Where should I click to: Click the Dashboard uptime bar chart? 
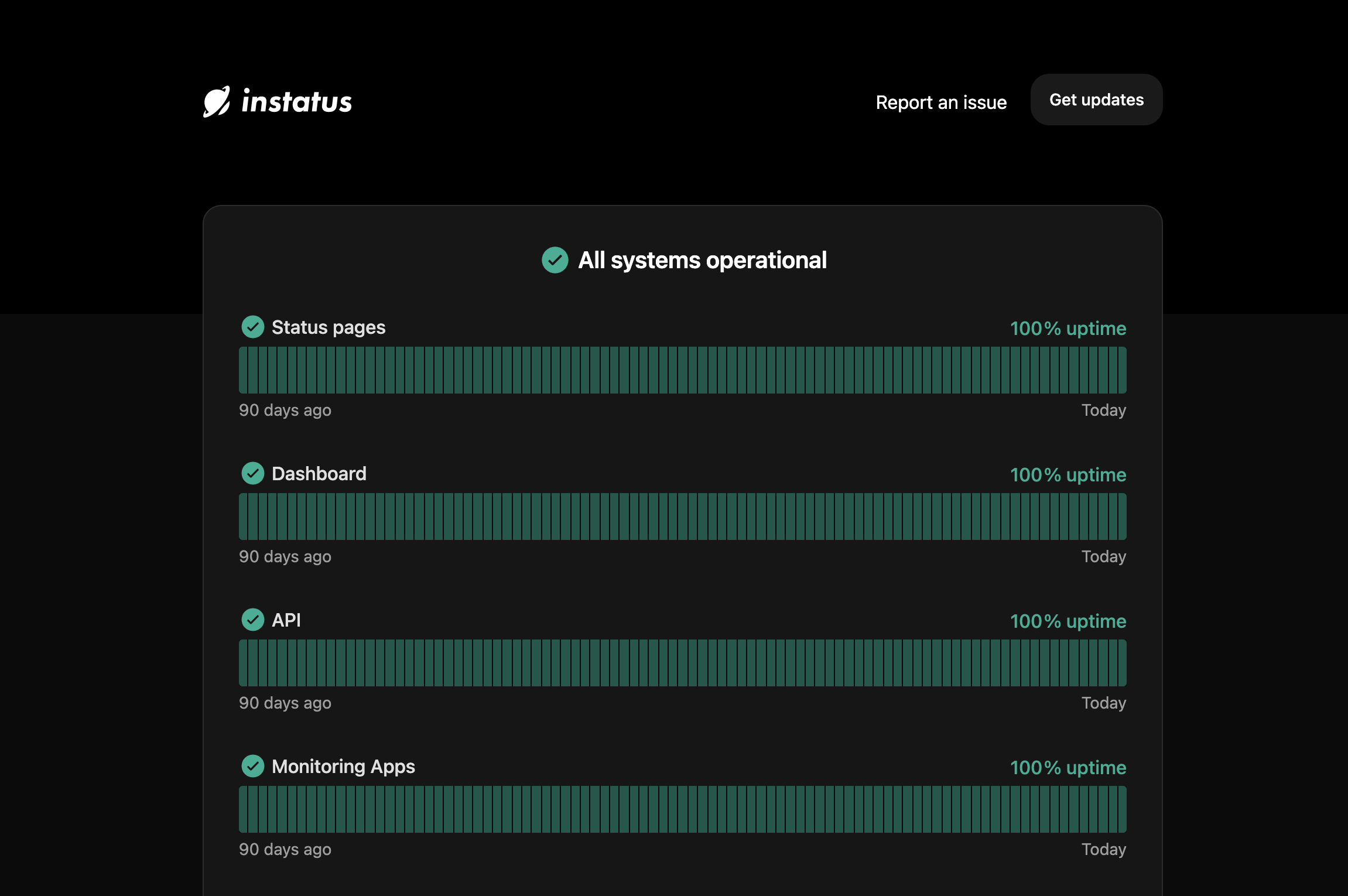(683, 517)
